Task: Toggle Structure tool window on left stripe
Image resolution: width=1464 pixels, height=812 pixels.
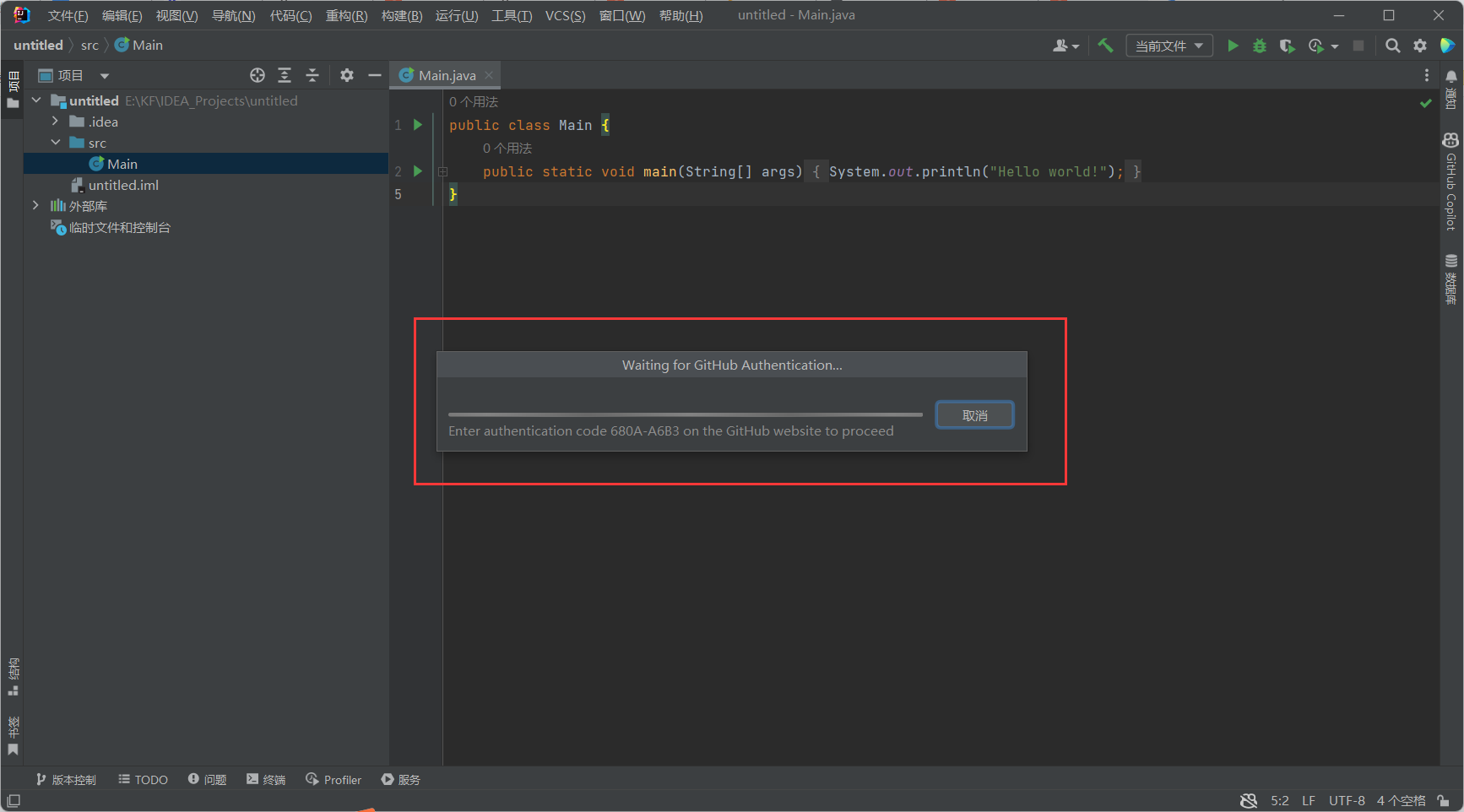Action: 13,677
